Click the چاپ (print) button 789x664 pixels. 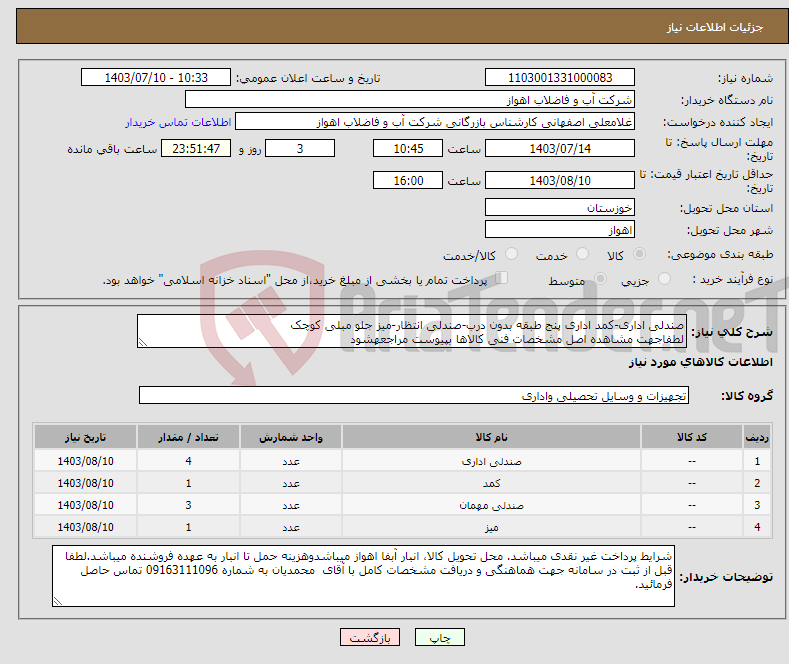439,637
